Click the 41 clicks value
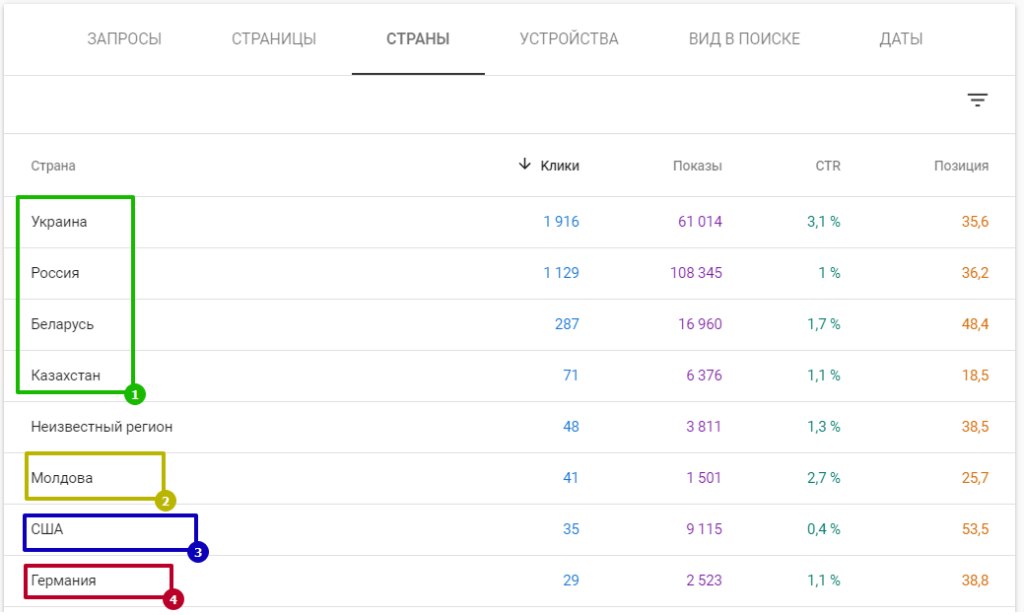Image resolution: width=1024 pixels, height=615 pixels. [x=571, y=478]
